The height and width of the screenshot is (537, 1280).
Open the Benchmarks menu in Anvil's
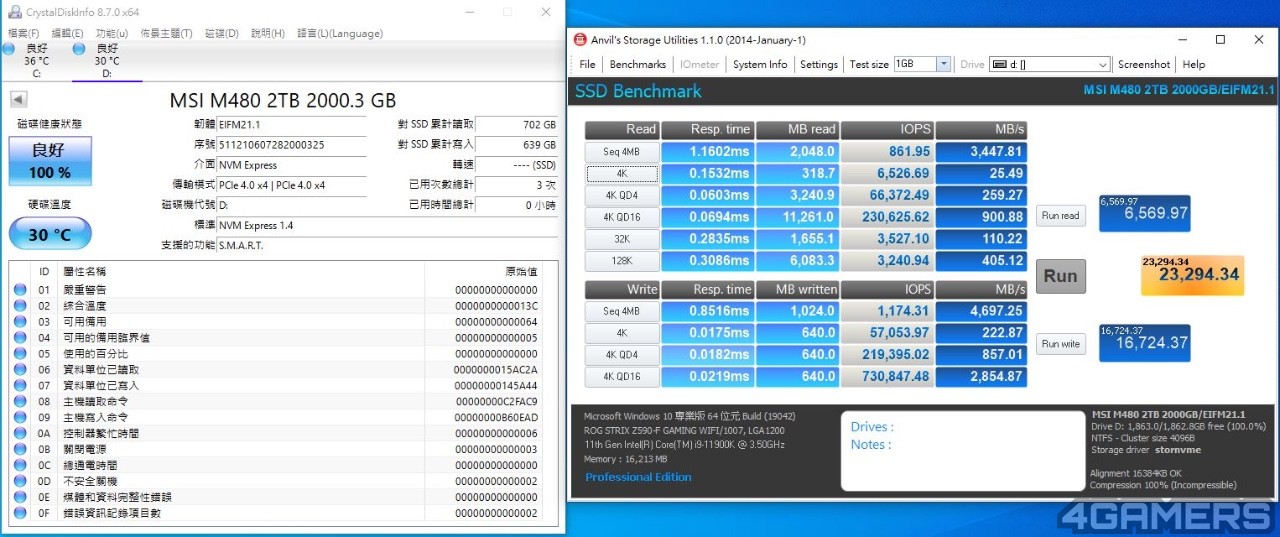tap(637, 64)
